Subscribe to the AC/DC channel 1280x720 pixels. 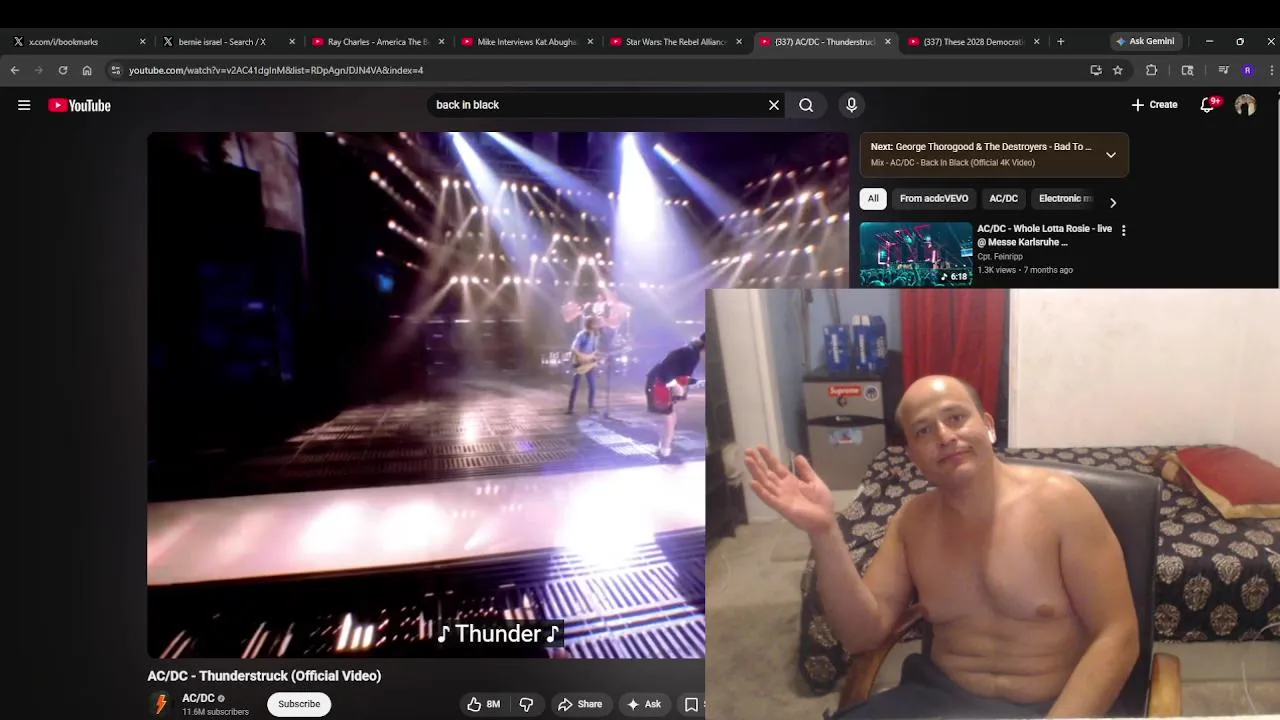pyautogui.click(x=299, y=704)
